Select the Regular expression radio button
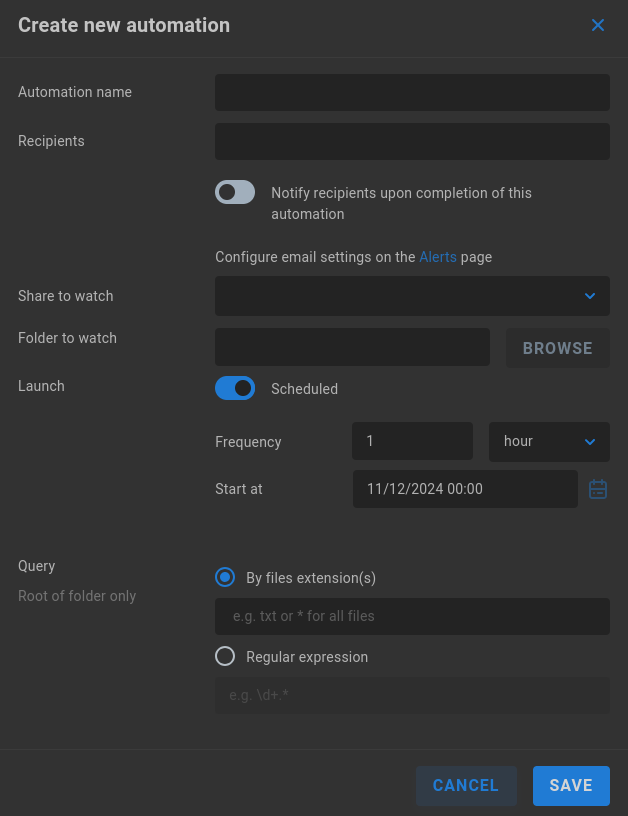Image resolution: width=628 pixels, height=816 pixels. pos(225,656)
